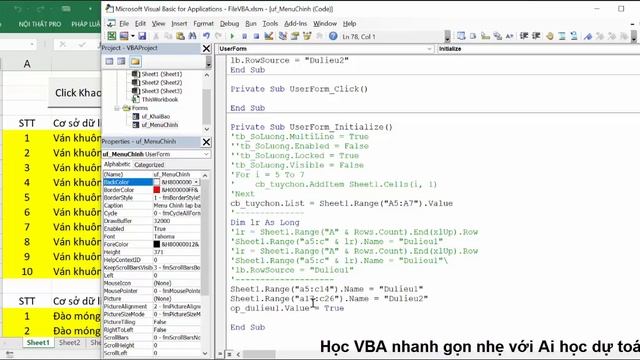The image size is (640, 360).
Task: Open Find with binoculars icon
Action: (x=192, y=36)
